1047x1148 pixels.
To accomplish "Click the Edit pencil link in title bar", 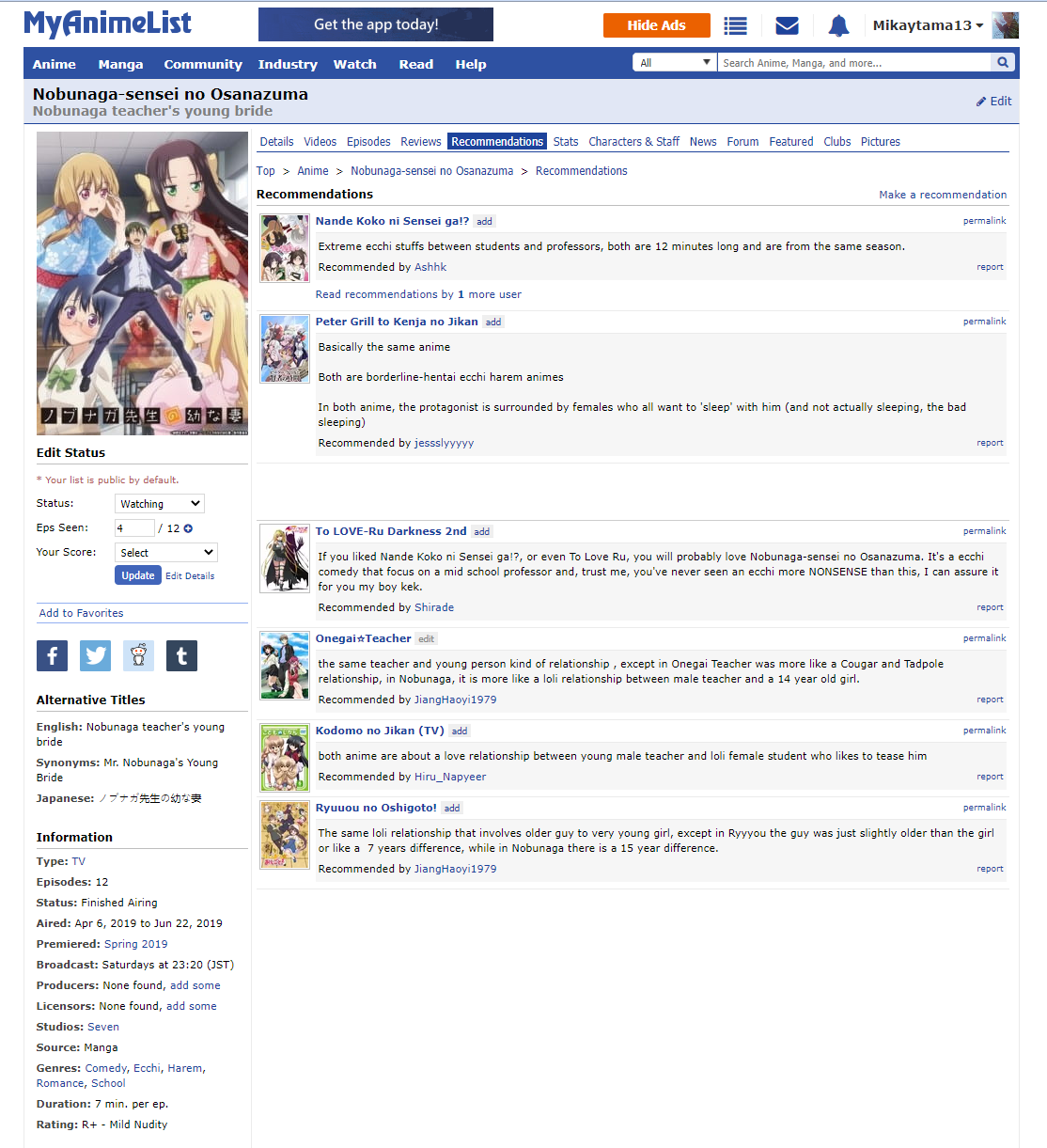I will (993, 102).
